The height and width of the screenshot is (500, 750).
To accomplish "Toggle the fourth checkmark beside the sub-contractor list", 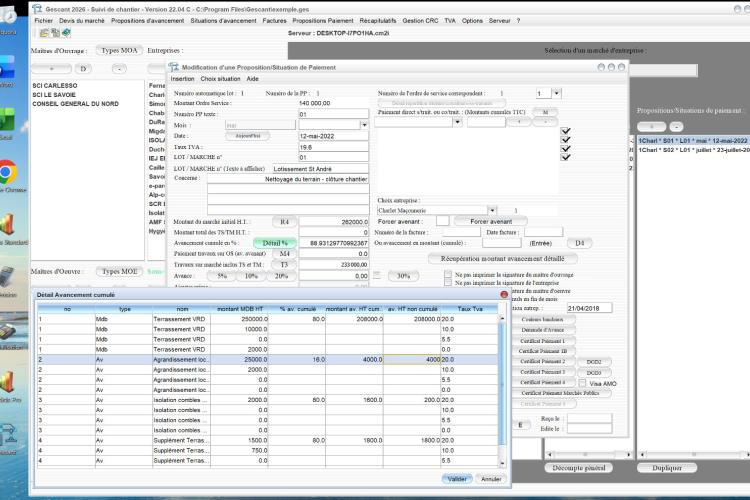I will tap(565, 157).
